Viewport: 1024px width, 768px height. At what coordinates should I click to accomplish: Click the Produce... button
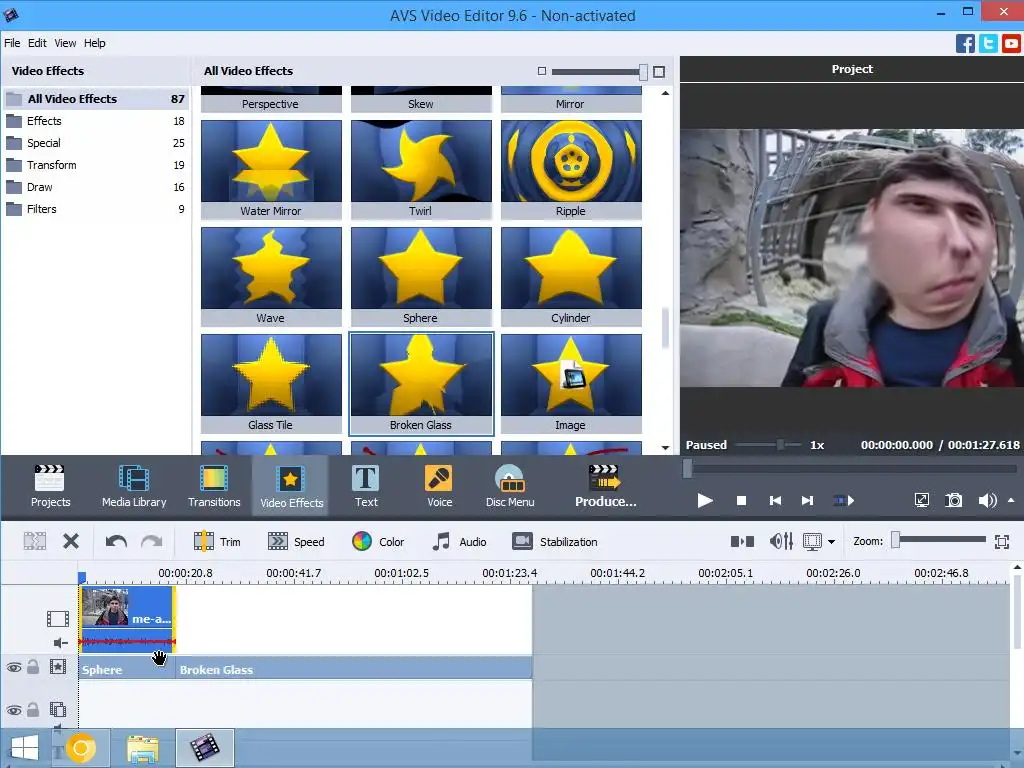coord(605,486)
